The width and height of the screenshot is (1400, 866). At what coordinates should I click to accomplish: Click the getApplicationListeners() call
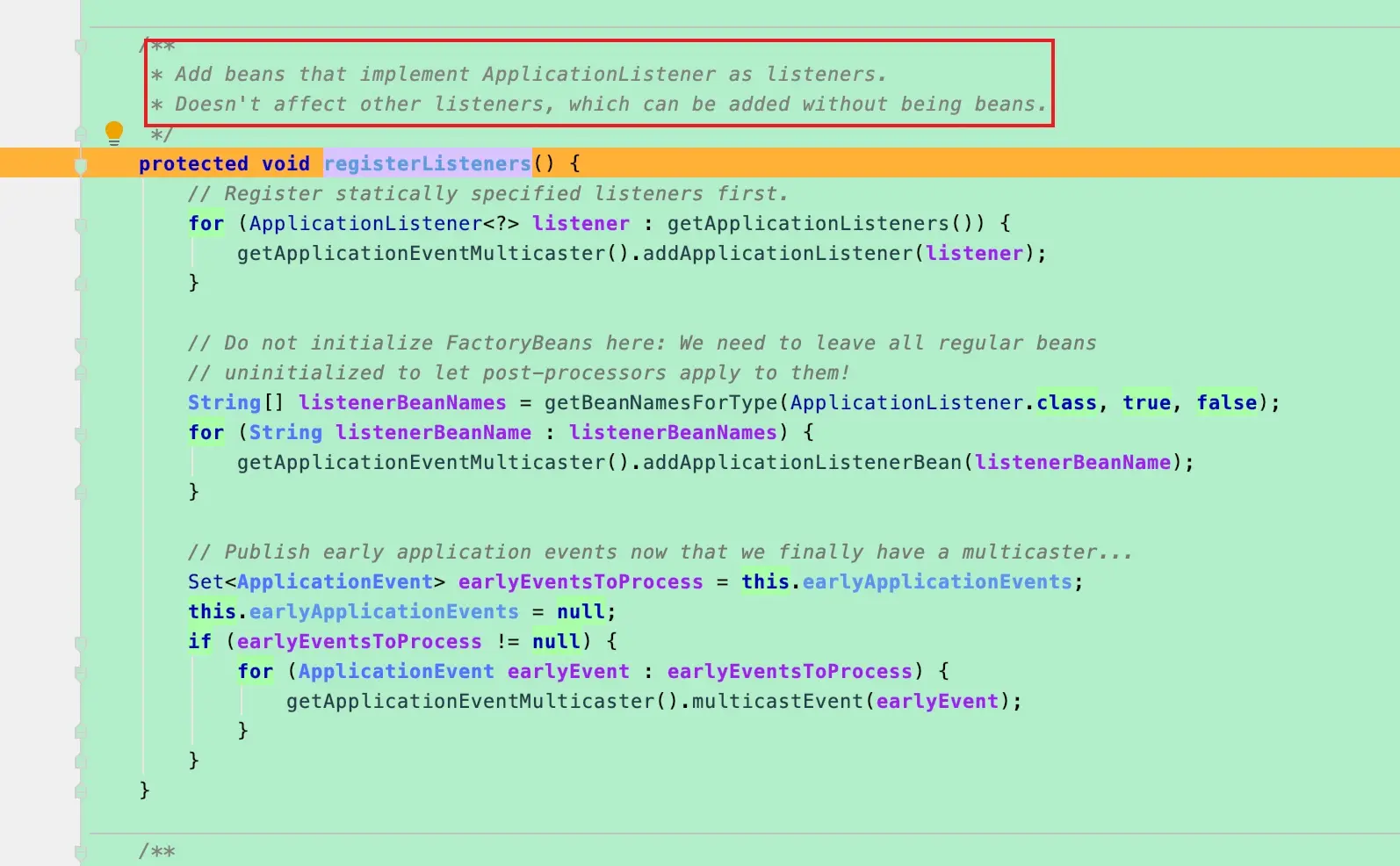pyautogui.click(x=826, y=223)
